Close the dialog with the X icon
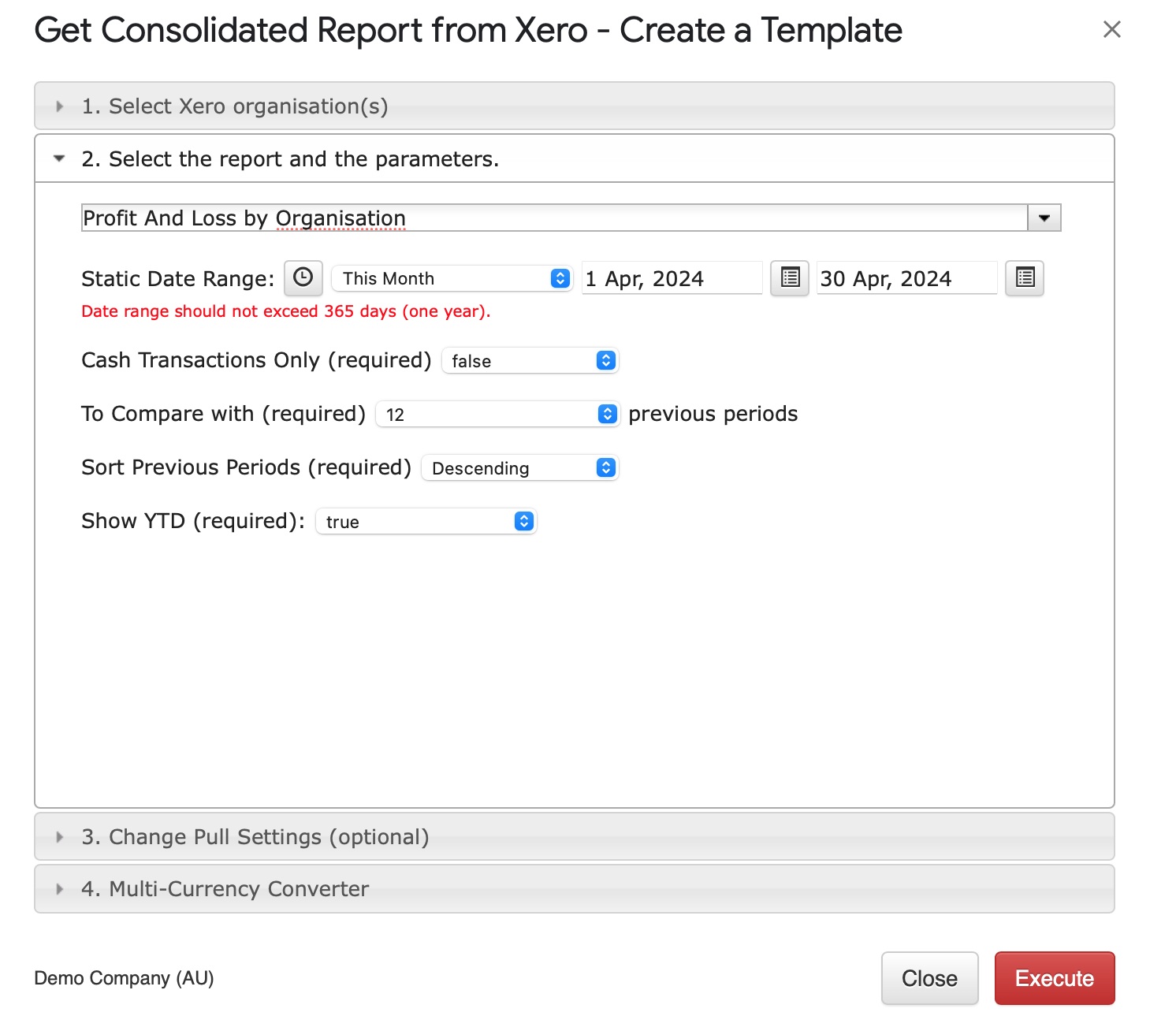Screen dimensions: 1176x1031 [x=1111, y=30]
